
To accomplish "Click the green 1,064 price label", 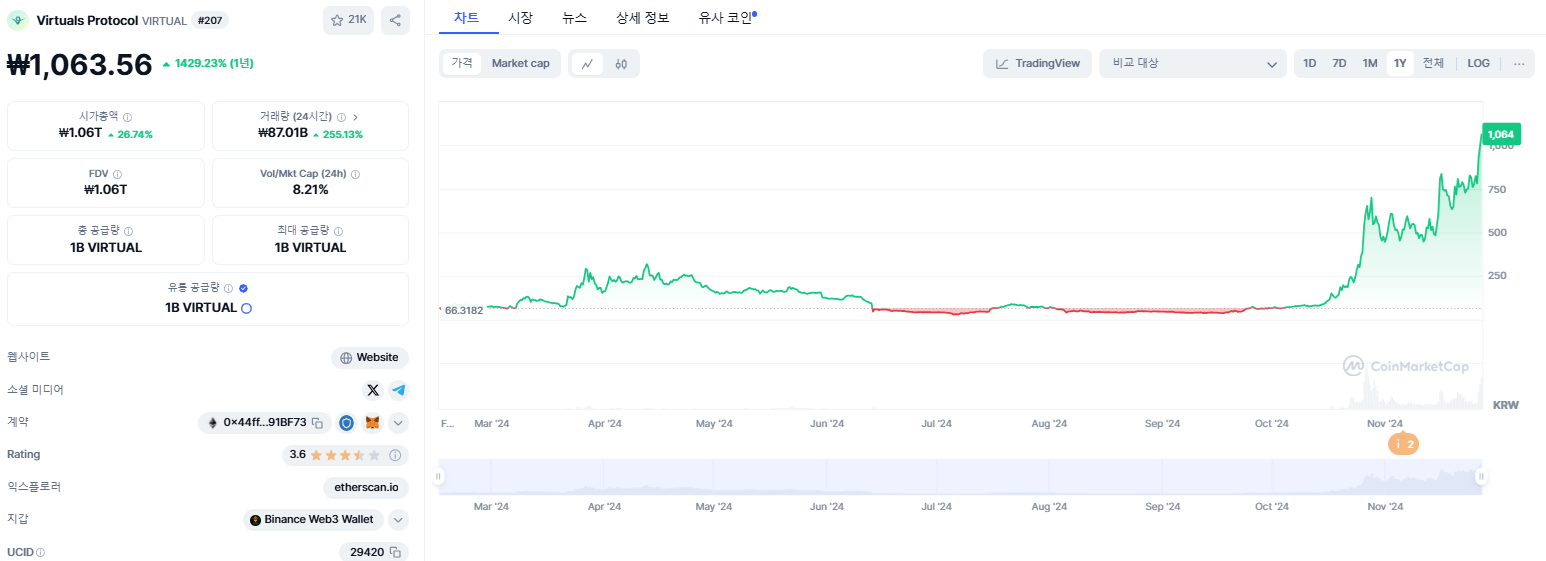I will coord(1501,134).
